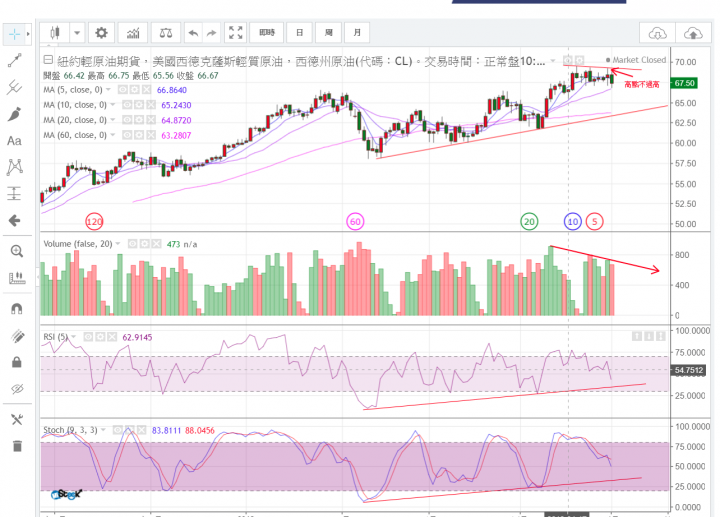
Task: Click the compare symbols scales icon
Action: click(x=165, y=32)
